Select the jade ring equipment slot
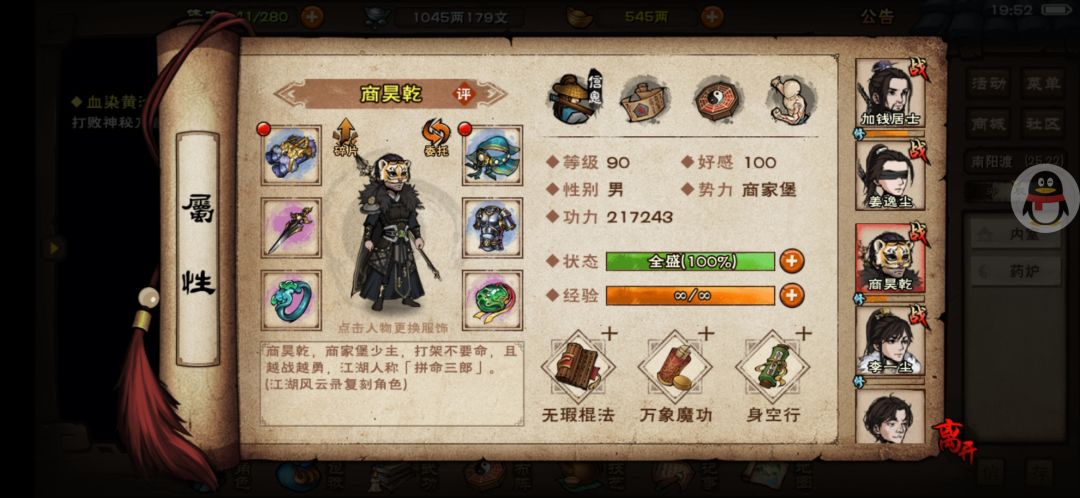The width and height of the screenshot is (1080, 498). (291, 300)
